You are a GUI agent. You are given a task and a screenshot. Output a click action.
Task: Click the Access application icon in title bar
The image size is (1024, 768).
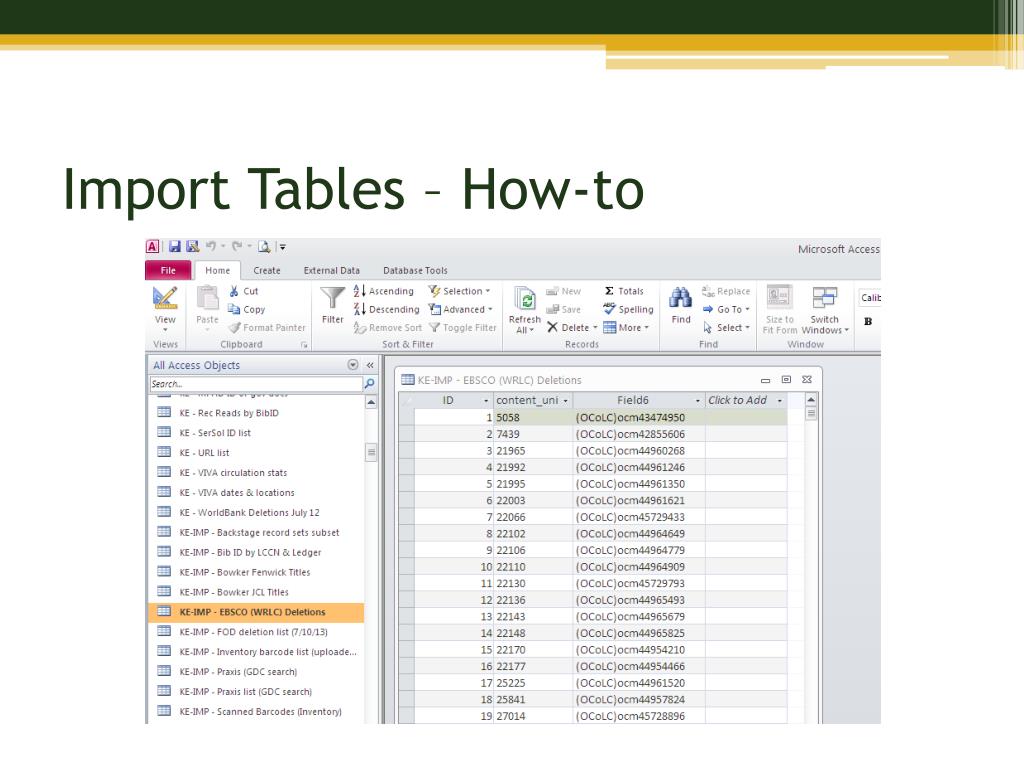[152, 246]
